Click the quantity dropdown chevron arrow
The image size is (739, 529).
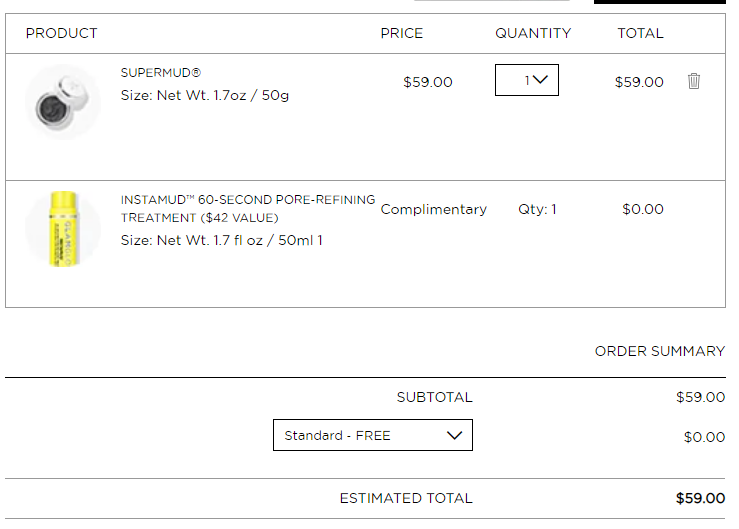click(x=540, y=79)
